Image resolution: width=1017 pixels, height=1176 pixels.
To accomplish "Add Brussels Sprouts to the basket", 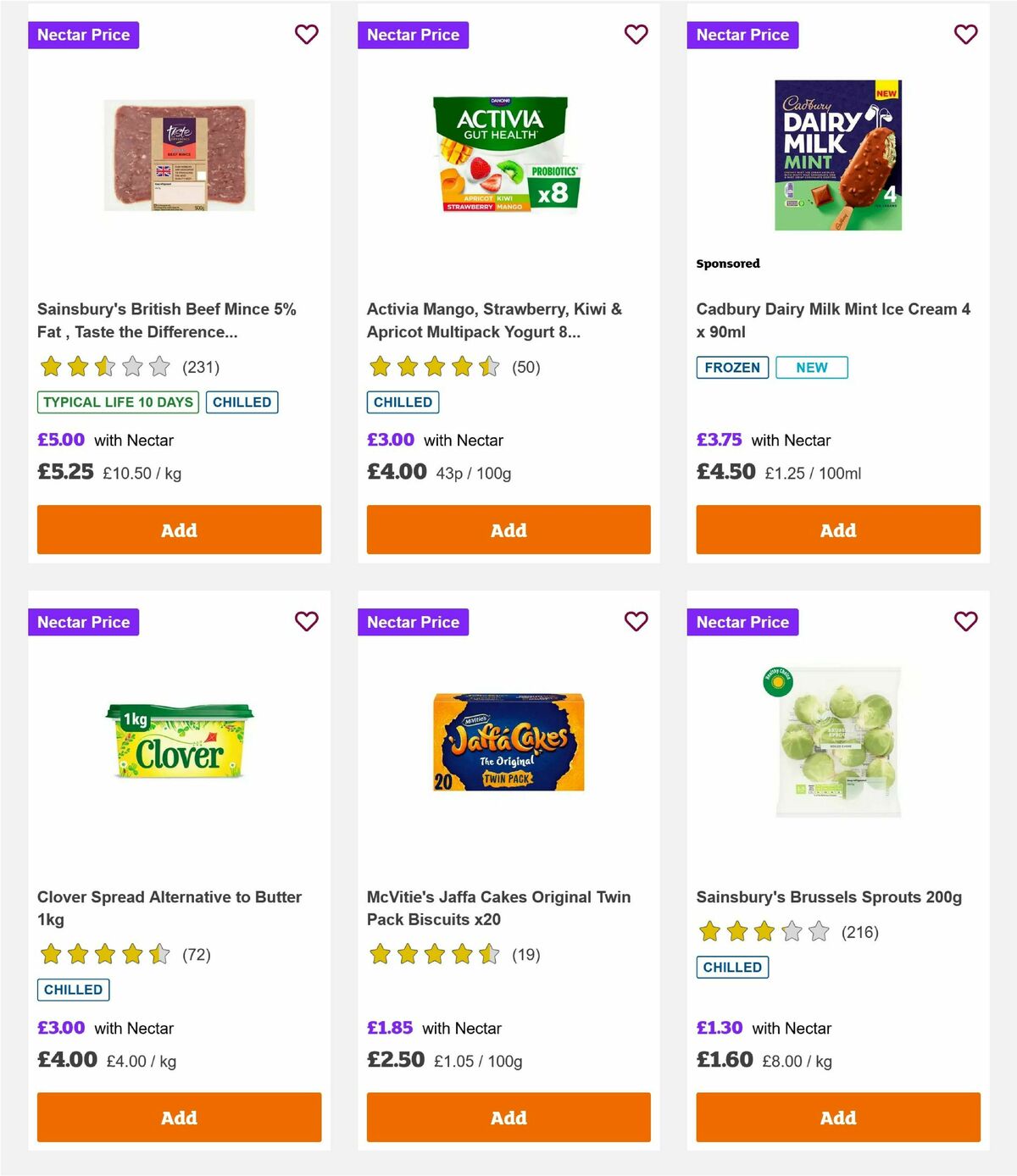I will (x=837, y=1117).
